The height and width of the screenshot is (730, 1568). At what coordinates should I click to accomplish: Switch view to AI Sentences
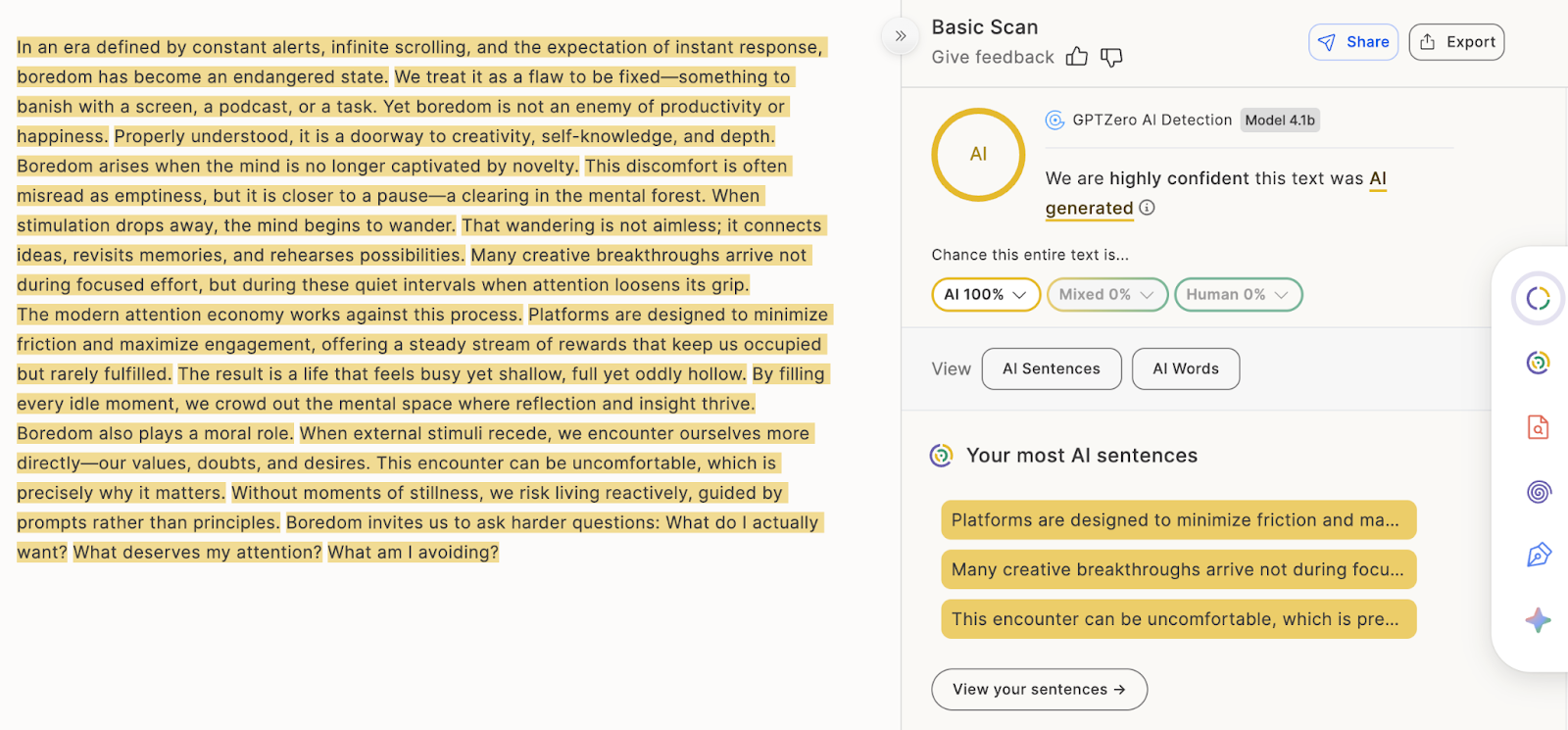click(1051, 369)
